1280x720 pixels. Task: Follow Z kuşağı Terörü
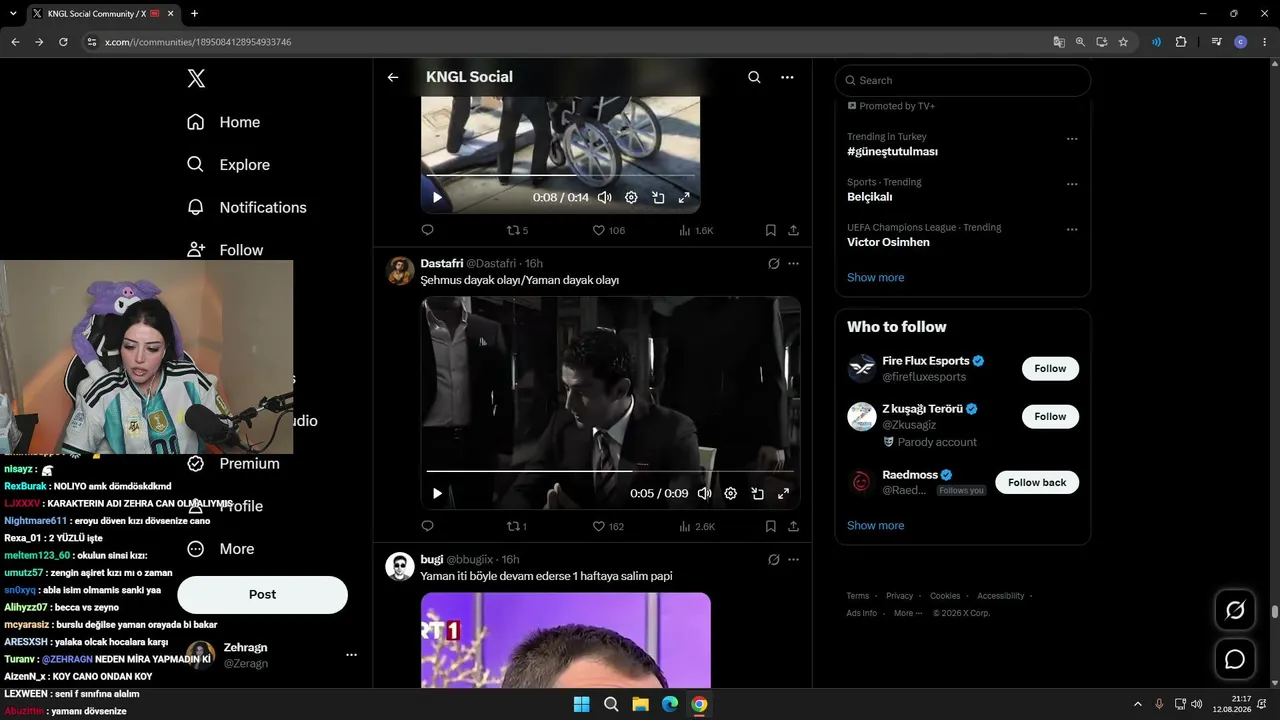1050,416
